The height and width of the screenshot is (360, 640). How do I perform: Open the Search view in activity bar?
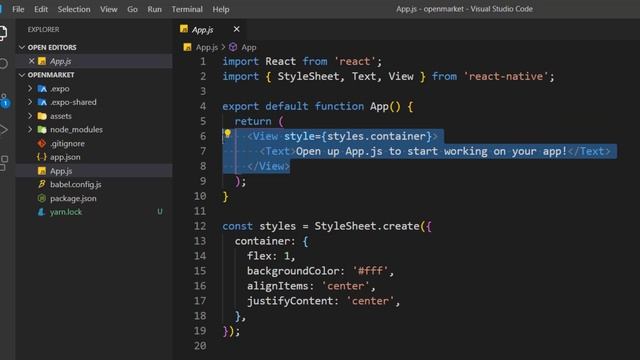point(3,64)
